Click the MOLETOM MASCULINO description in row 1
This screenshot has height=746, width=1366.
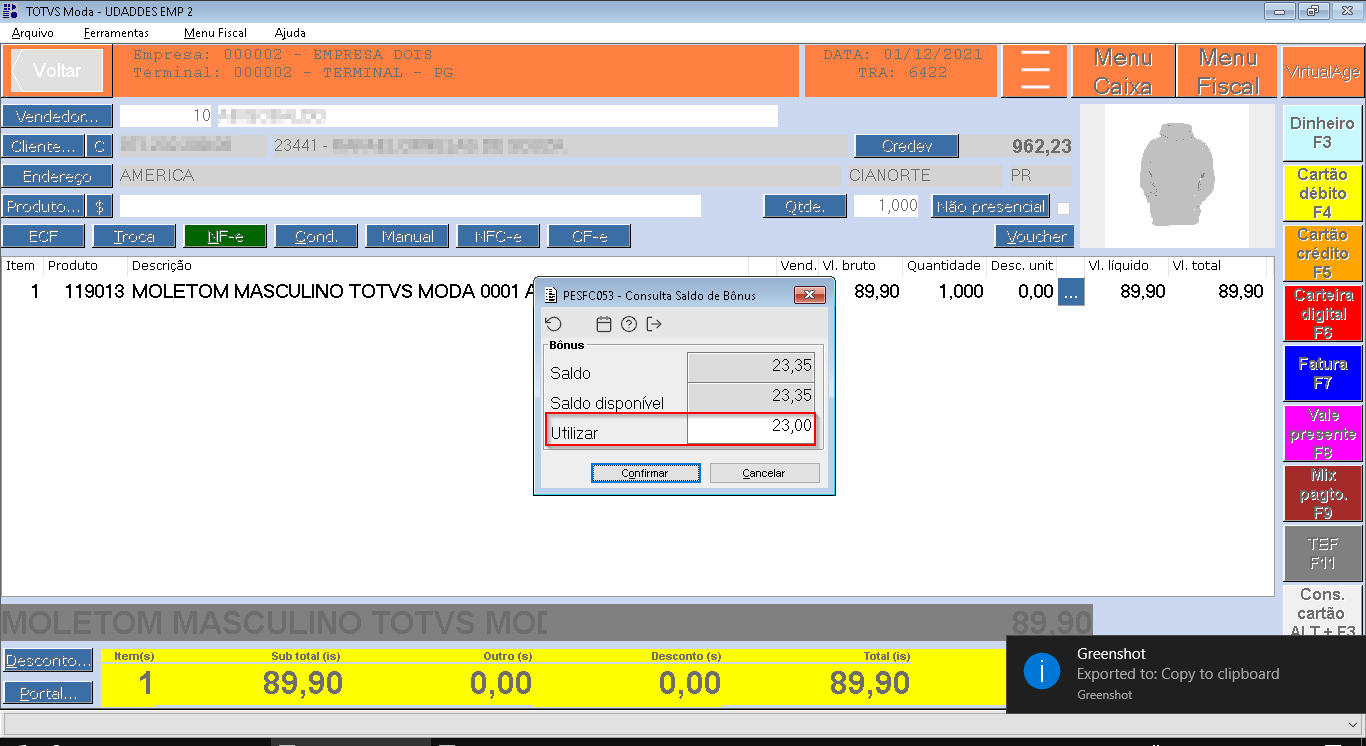(x=332, y=292)
